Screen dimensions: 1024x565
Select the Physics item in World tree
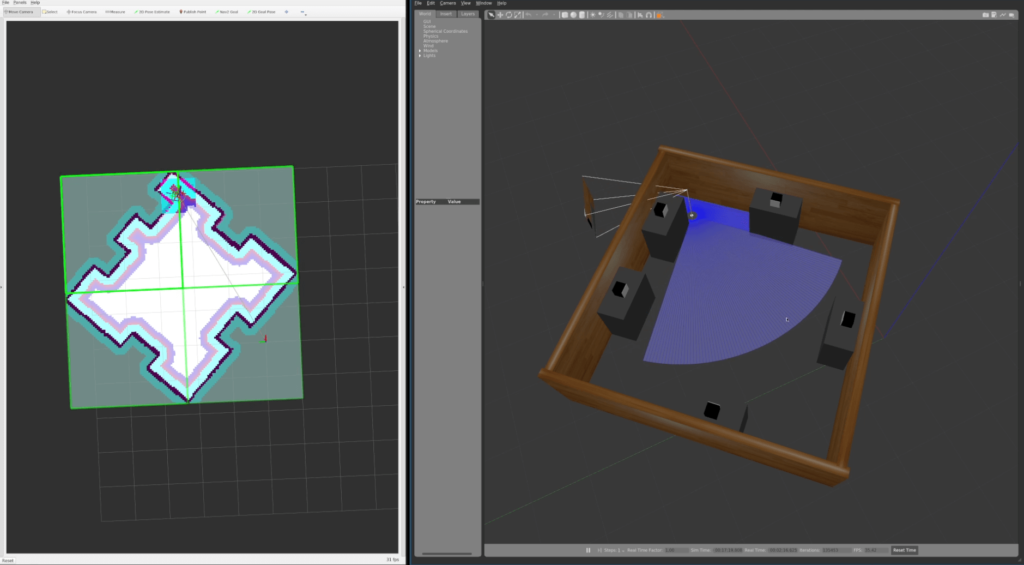(x=430, y=36)
